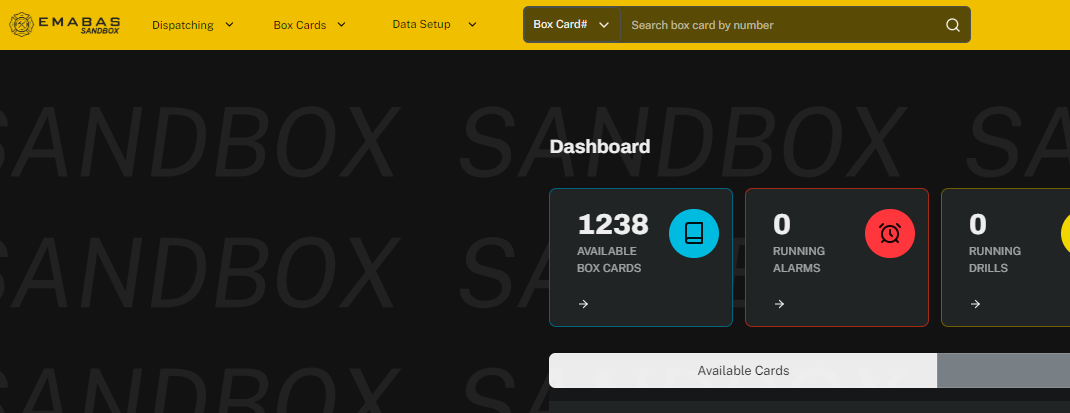Open the Data Setup menu
The width and height of the screenshot is (1070, 413).
pyautogui.click(x=421, y=25)
